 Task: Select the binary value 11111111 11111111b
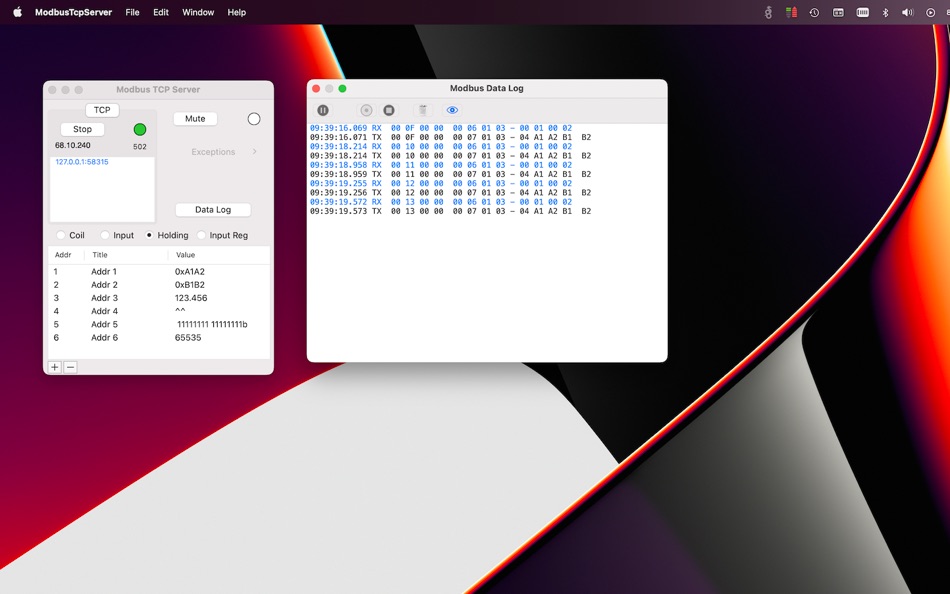coord(212,324)
